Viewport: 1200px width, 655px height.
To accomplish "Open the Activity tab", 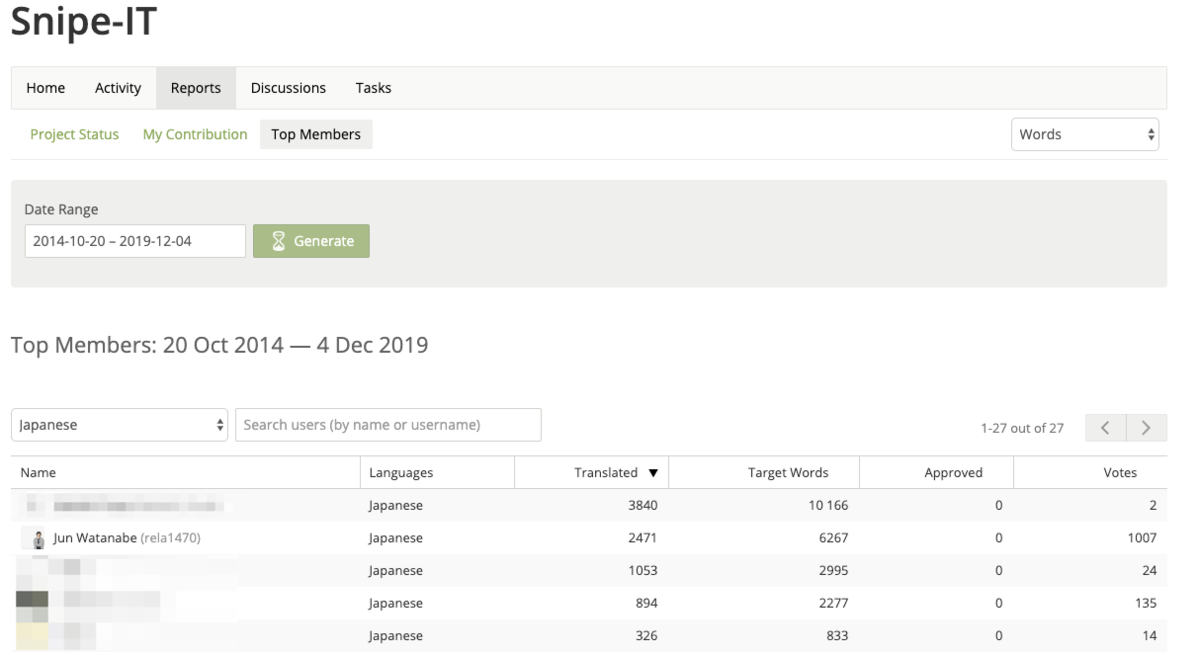I will tap(118, 88).
